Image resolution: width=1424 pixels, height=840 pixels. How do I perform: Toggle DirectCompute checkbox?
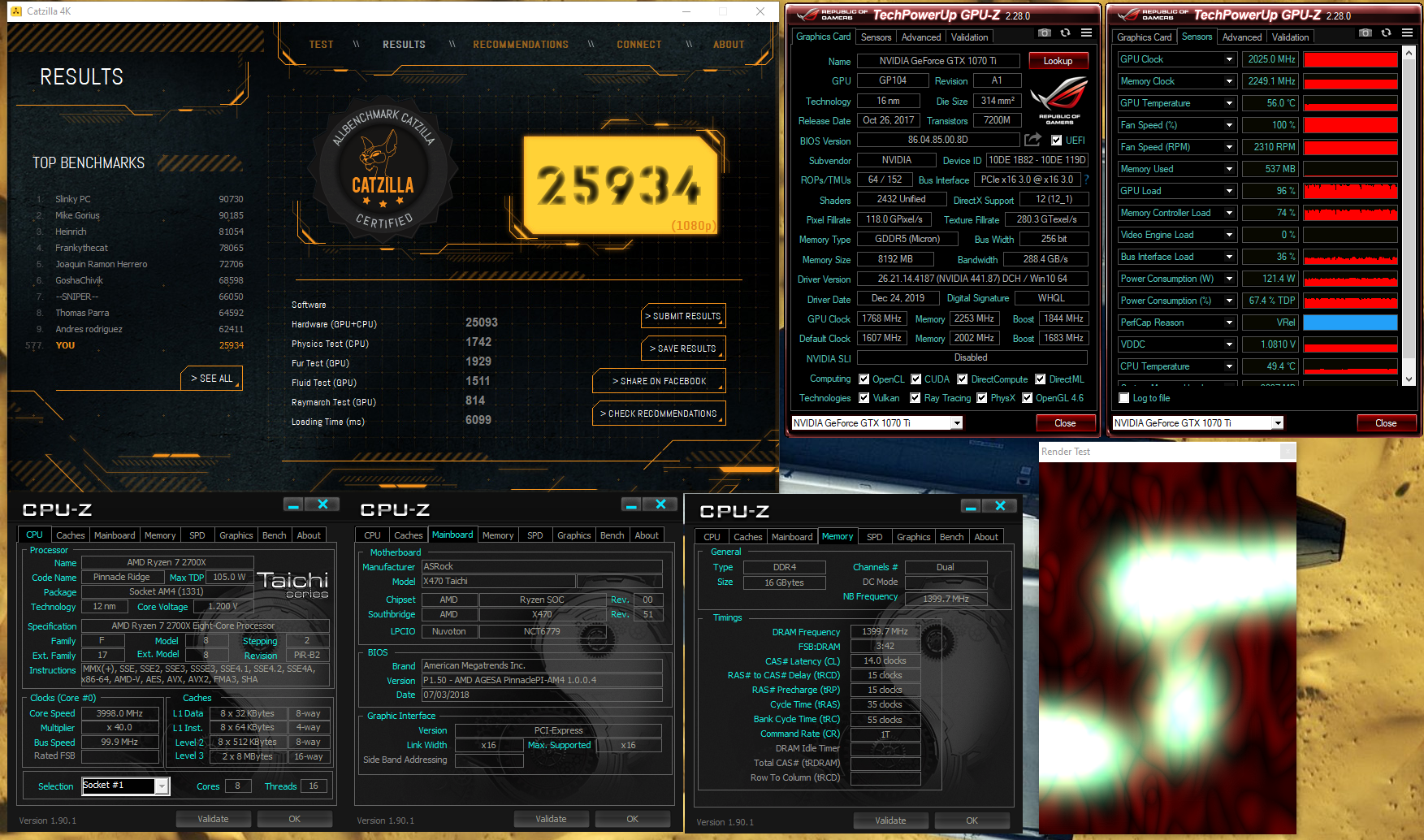pyautogui.click(x=962, y=379)
